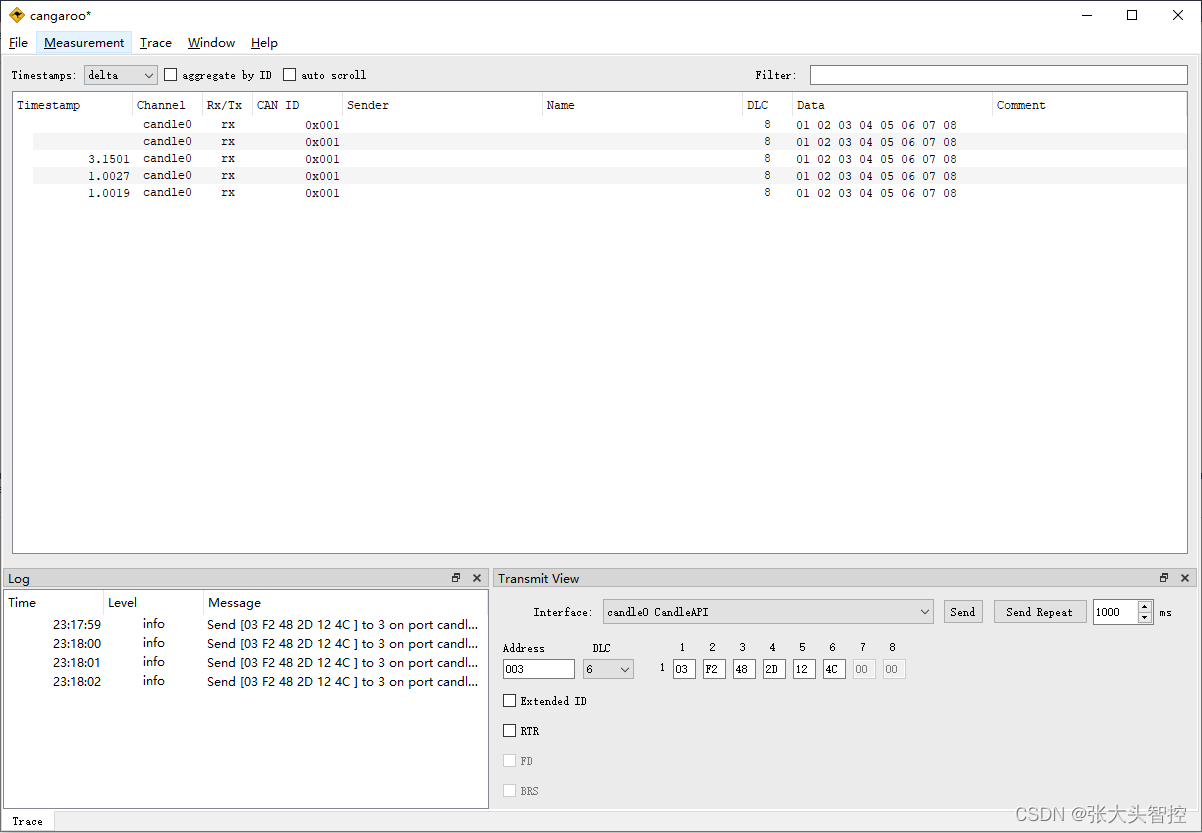
Task: Enable aggregate by ID
Action: pos(170,74)
